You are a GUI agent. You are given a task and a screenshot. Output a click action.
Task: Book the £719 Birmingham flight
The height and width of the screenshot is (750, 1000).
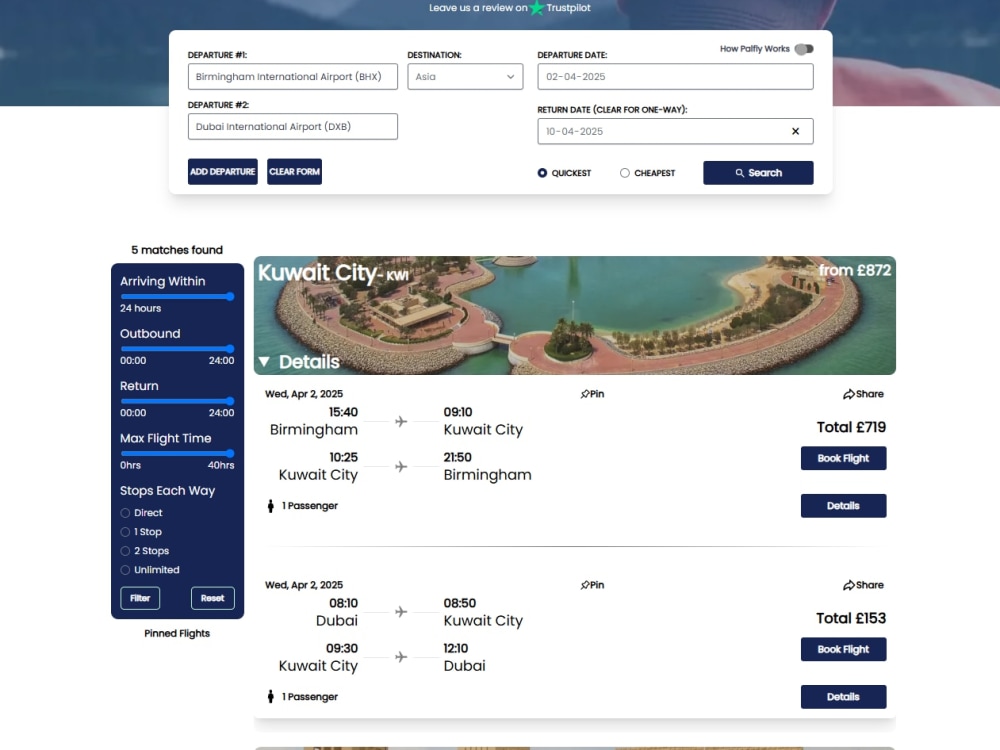[x=843, y=458]
